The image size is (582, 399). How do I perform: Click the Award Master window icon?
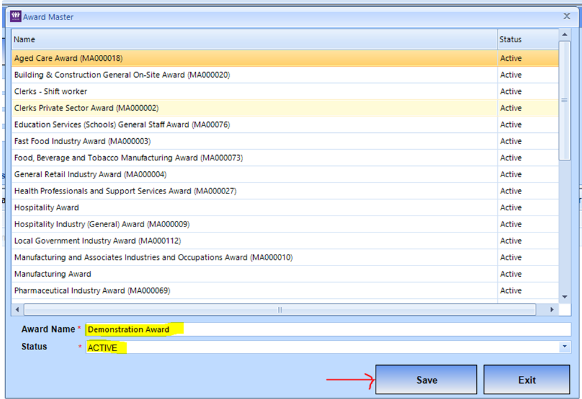15,17
